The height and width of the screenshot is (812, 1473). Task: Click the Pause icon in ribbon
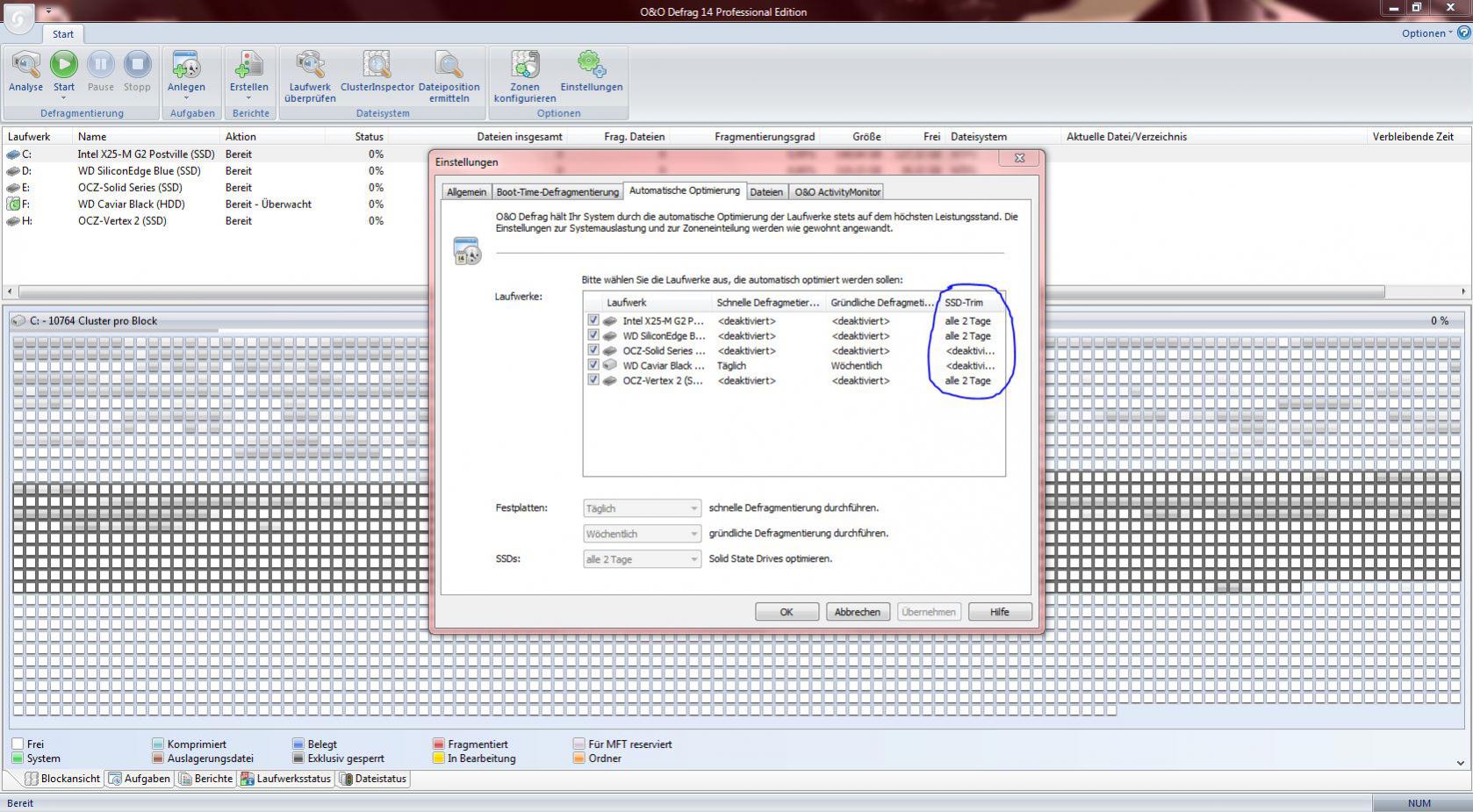[x=100, y=65]
